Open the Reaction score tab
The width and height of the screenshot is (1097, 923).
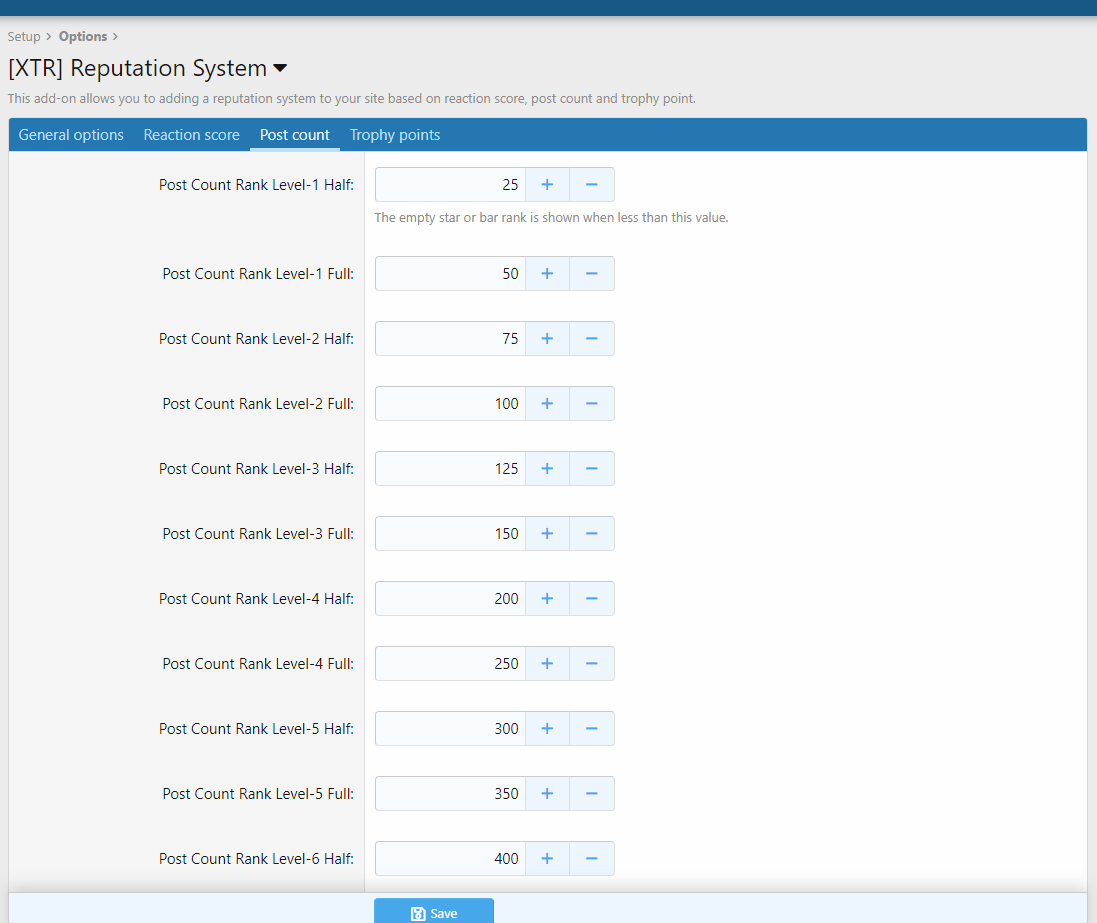(x=191, y=135)
